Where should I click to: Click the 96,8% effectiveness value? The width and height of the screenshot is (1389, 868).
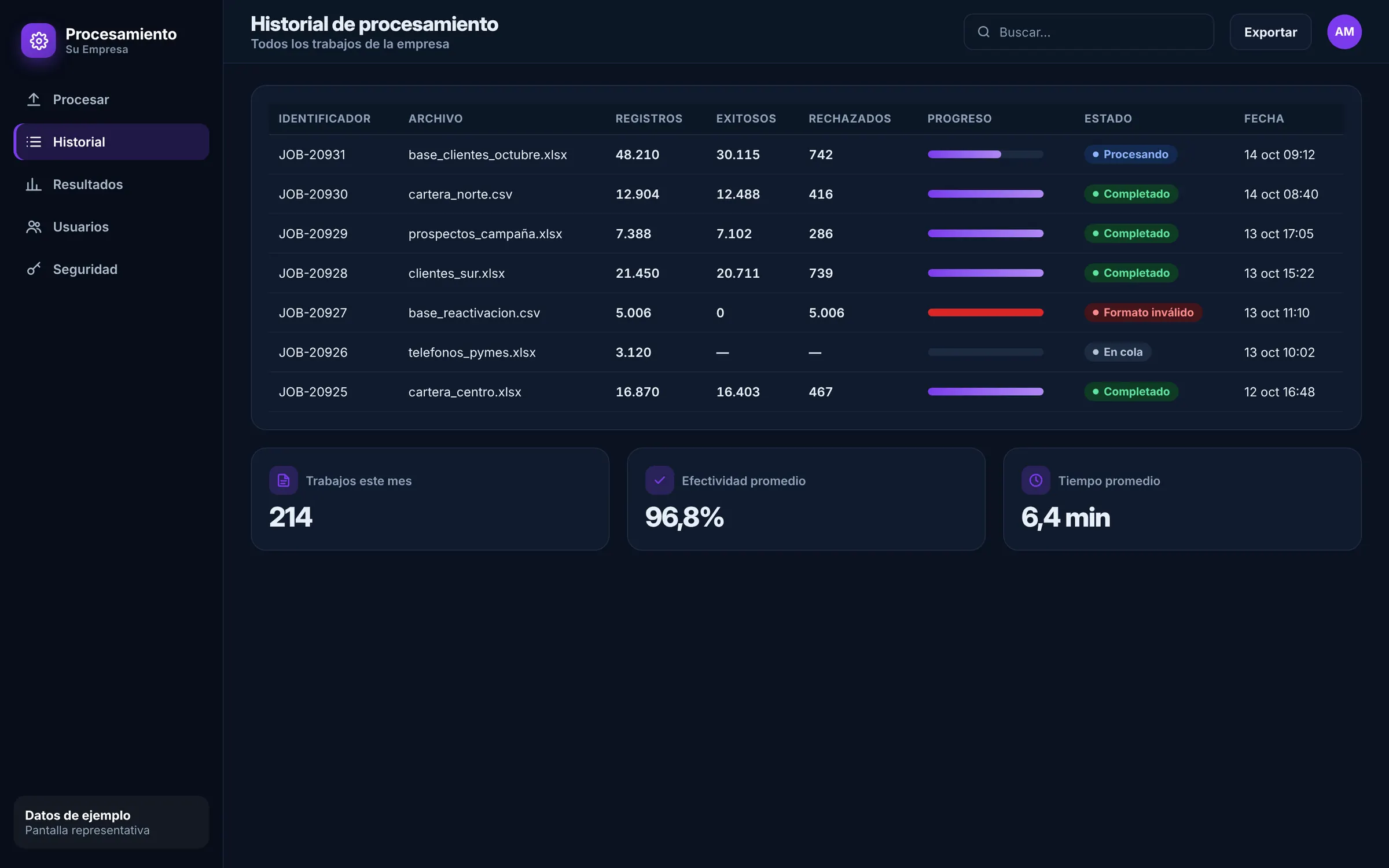684,517
